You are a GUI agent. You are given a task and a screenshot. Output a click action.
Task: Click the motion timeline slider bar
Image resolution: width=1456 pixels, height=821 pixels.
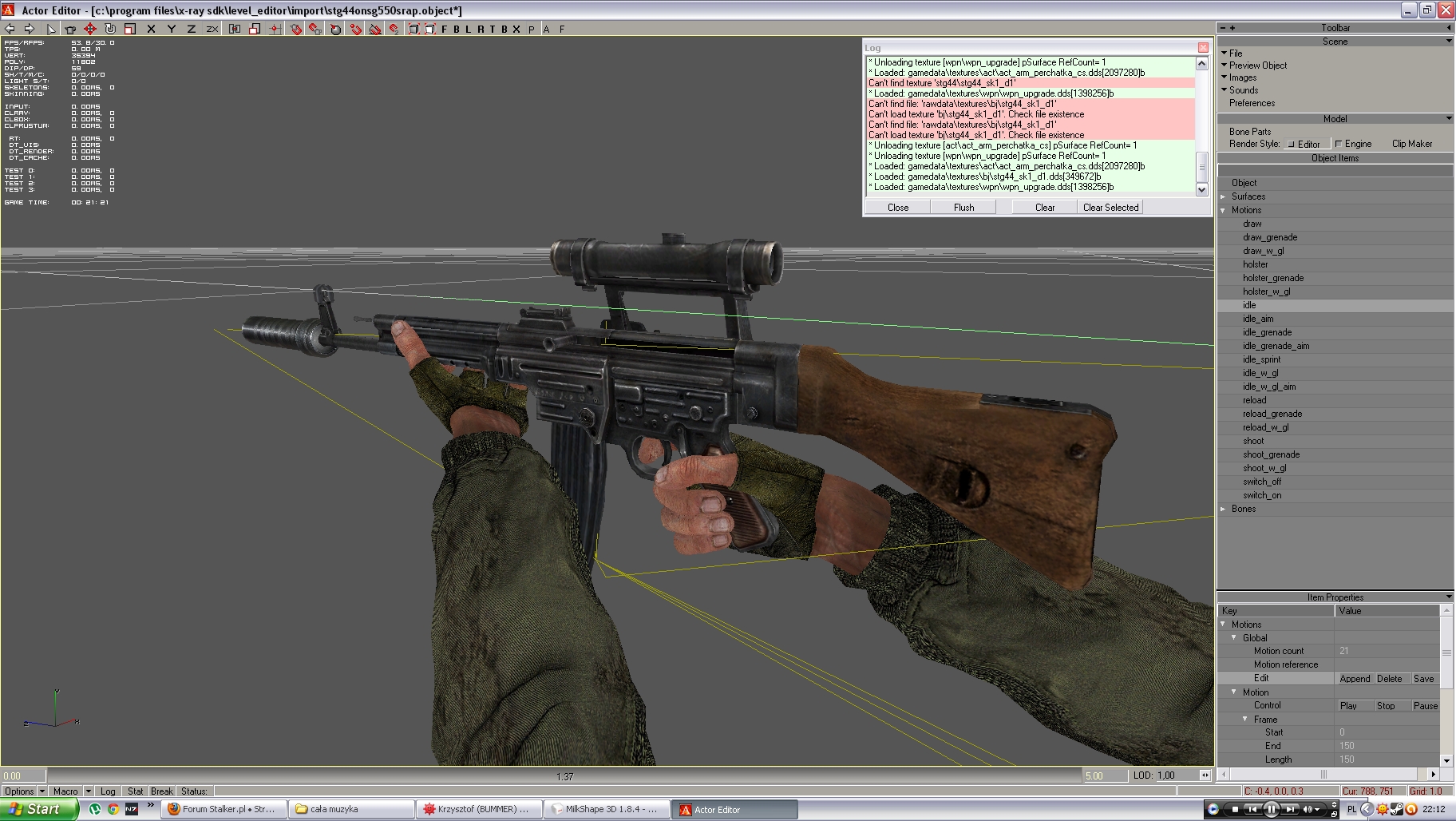coord(564,775)
